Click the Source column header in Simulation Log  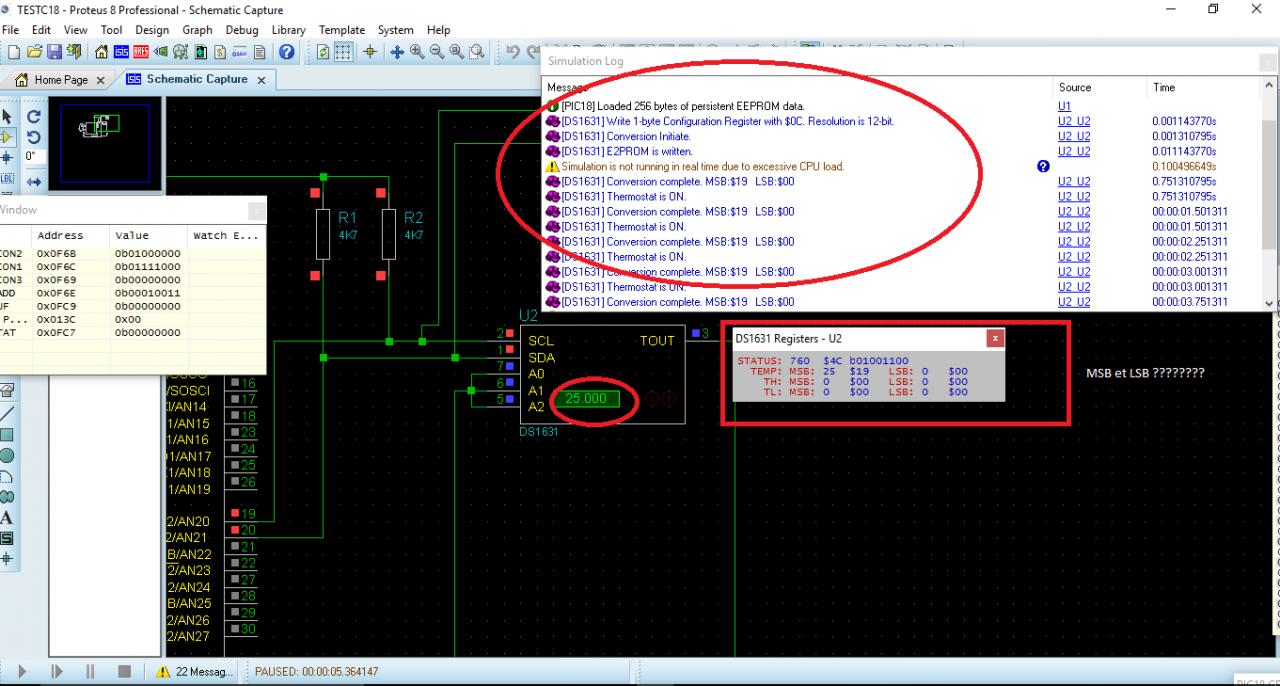[1075, 88]
